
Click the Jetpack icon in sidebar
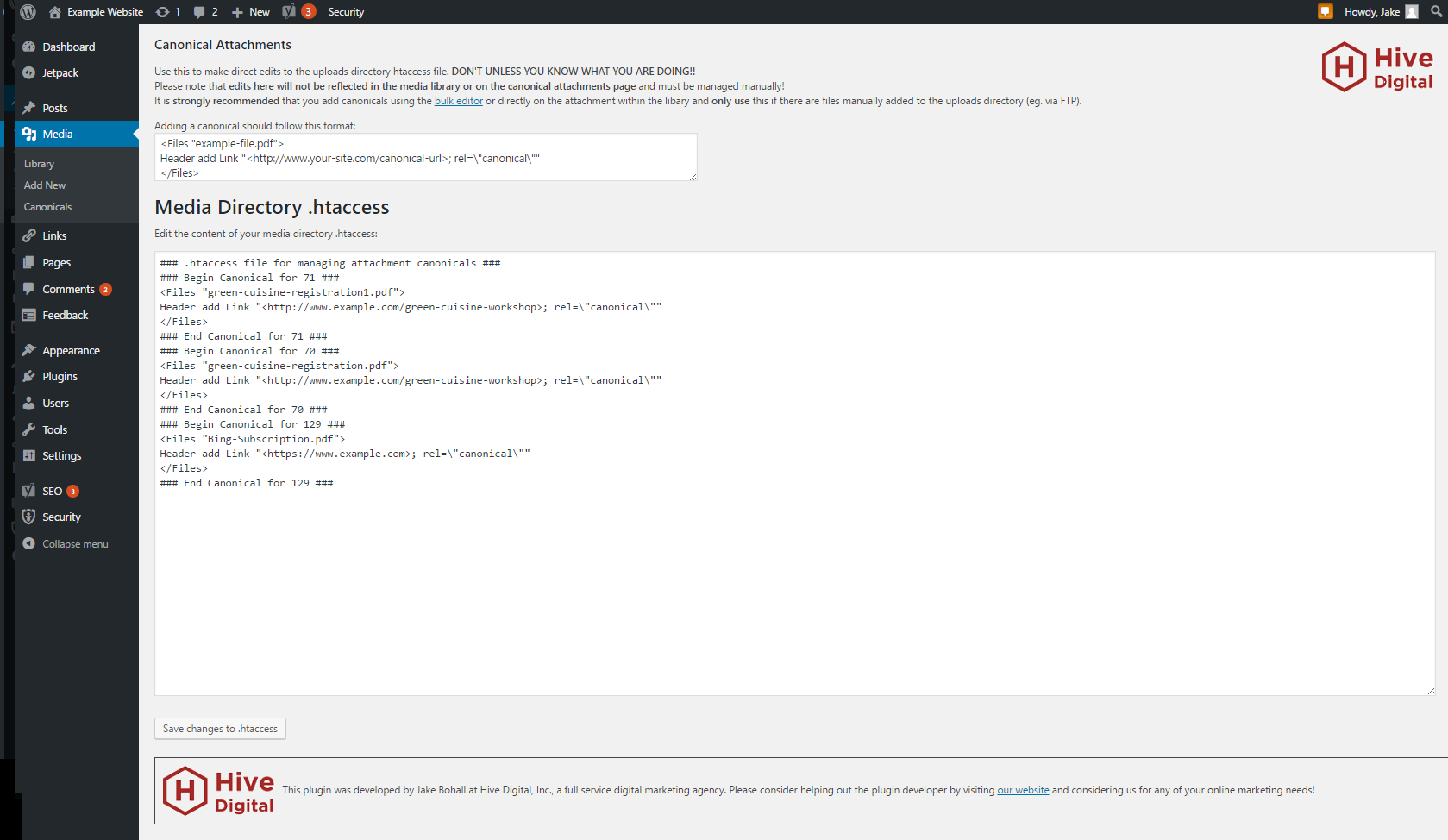coord(29,73)
